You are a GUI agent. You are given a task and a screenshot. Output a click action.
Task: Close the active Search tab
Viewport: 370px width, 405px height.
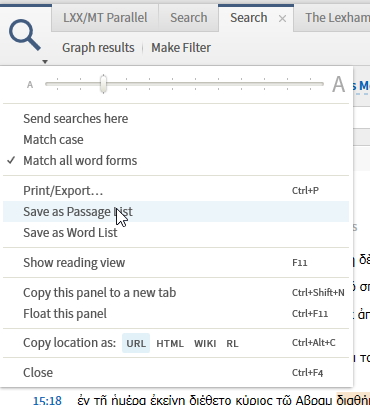pyautogui.click(x=282, y=19)
